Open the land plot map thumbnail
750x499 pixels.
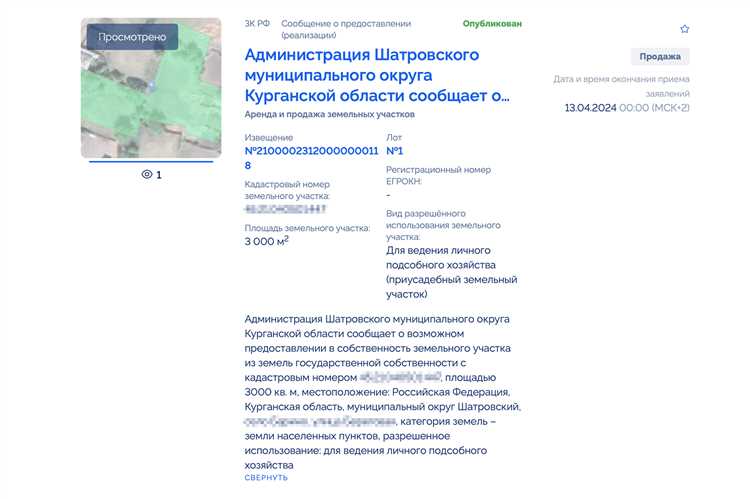[x=151, y=88]
